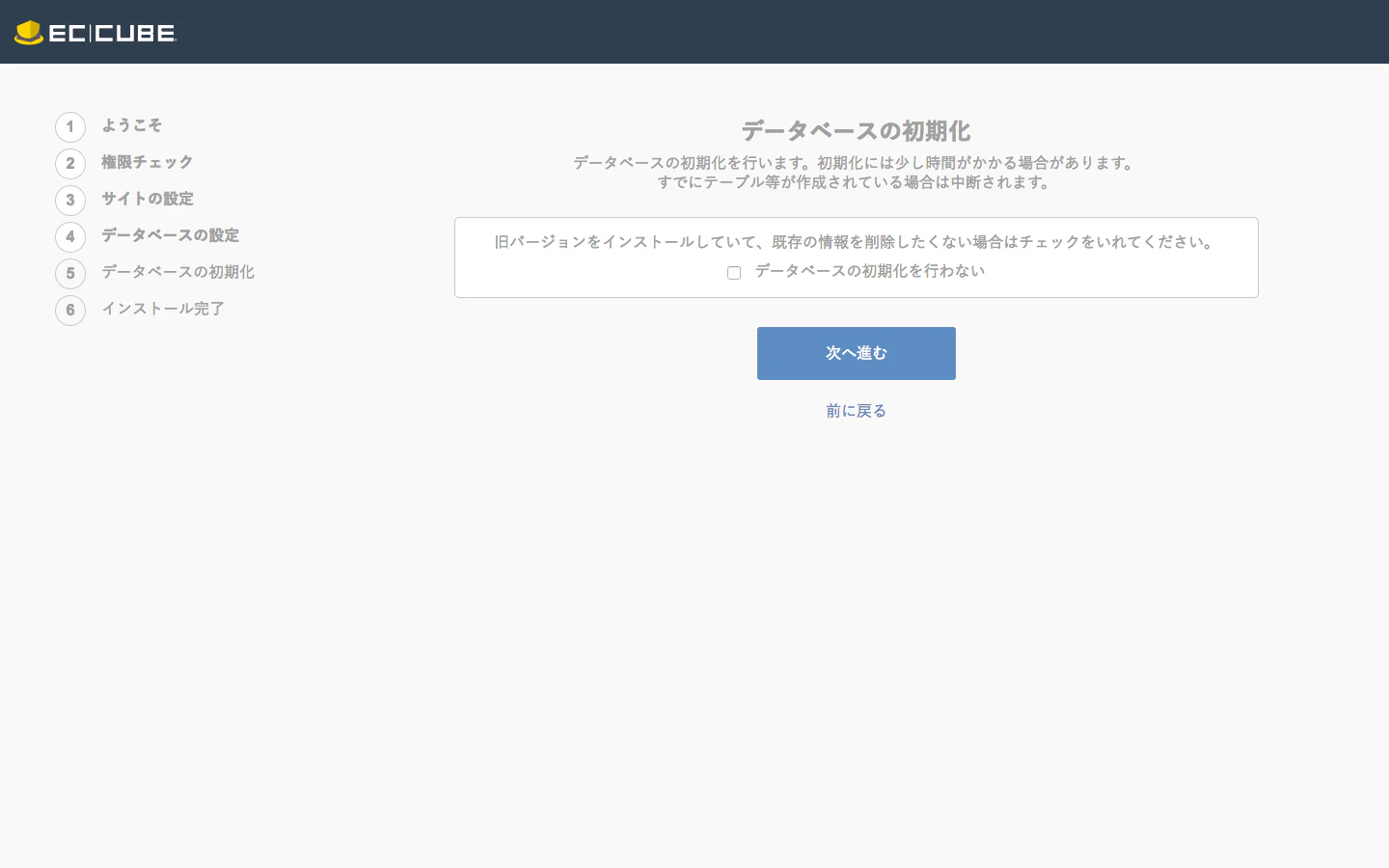The image size is (1389, 868).
Task: Click the 次へ進む button
Action: pos(857,353)
